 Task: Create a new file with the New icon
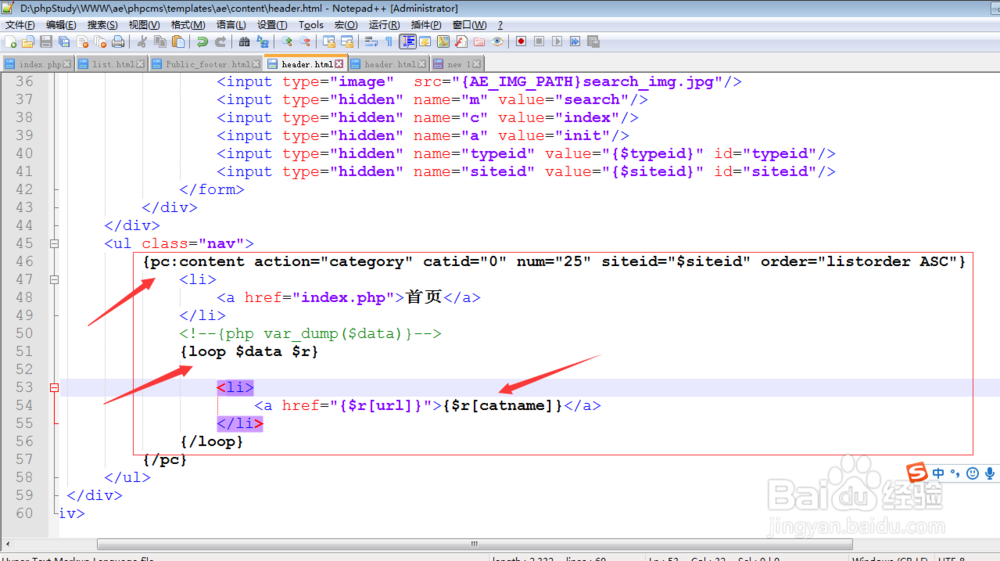11,41
